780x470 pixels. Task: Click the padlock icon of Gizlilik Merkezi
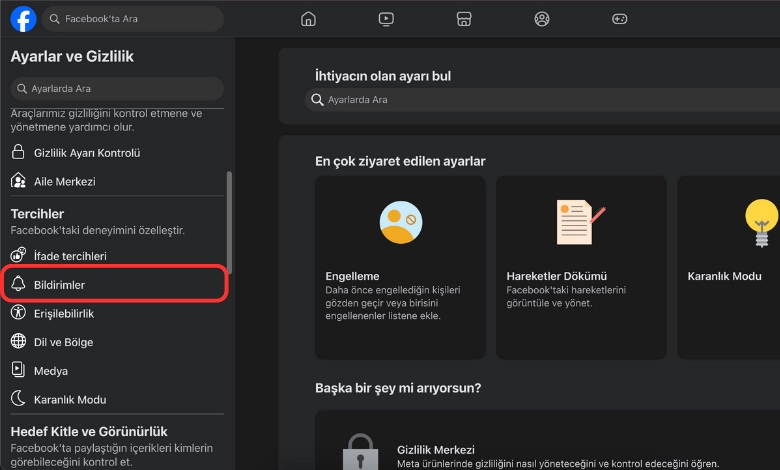point(360,452)
